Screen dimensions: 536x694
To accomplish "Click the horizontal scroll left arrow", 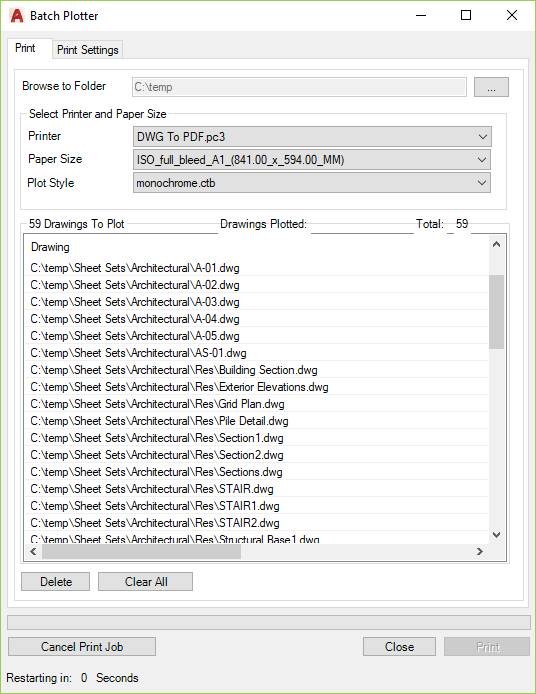I will point(33,551).
